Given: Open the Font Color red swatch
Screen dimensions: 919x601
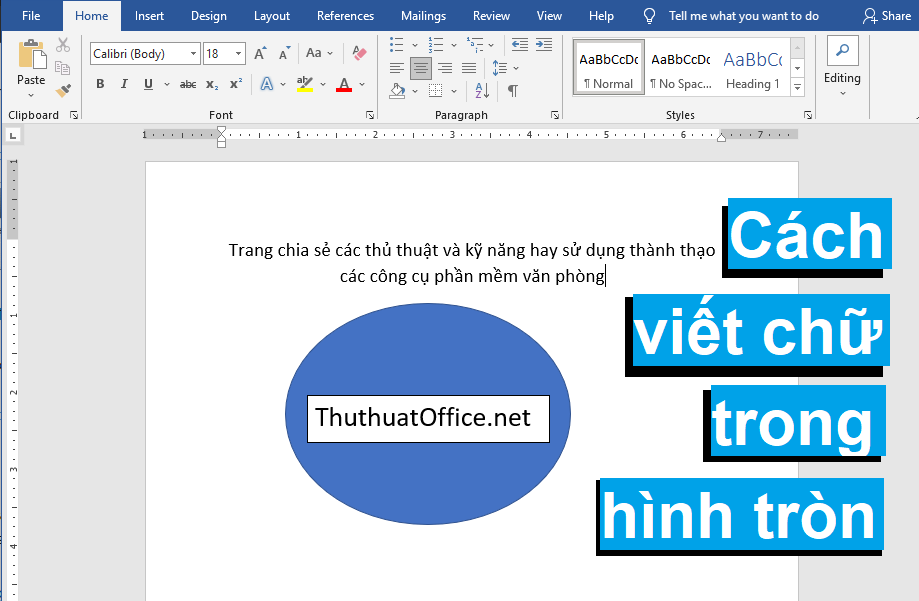Looking at the screenshot, I should pyautogui.click(x=345, y=84).
